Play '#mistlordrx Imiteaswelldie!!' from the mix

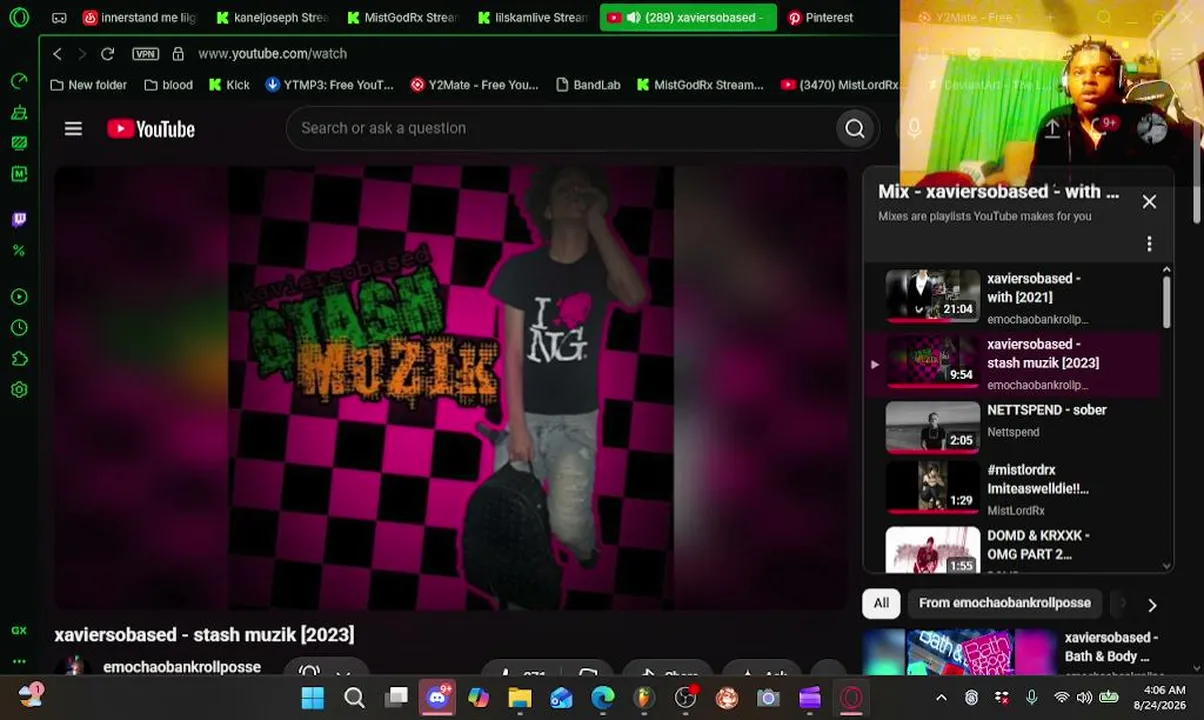click(x=1021, y=487)
